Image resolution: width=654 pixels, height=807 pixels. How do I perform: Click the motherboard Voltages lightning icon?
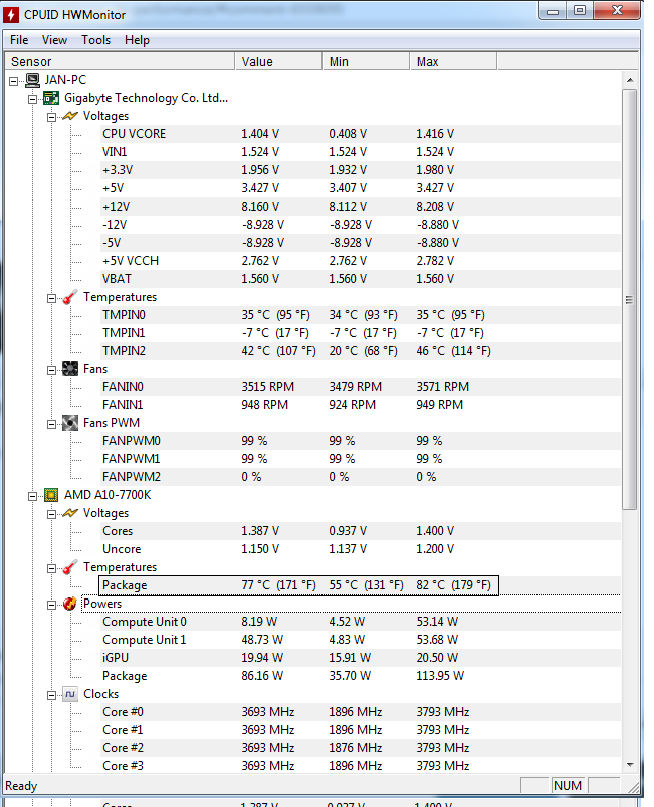pos(70,116)
